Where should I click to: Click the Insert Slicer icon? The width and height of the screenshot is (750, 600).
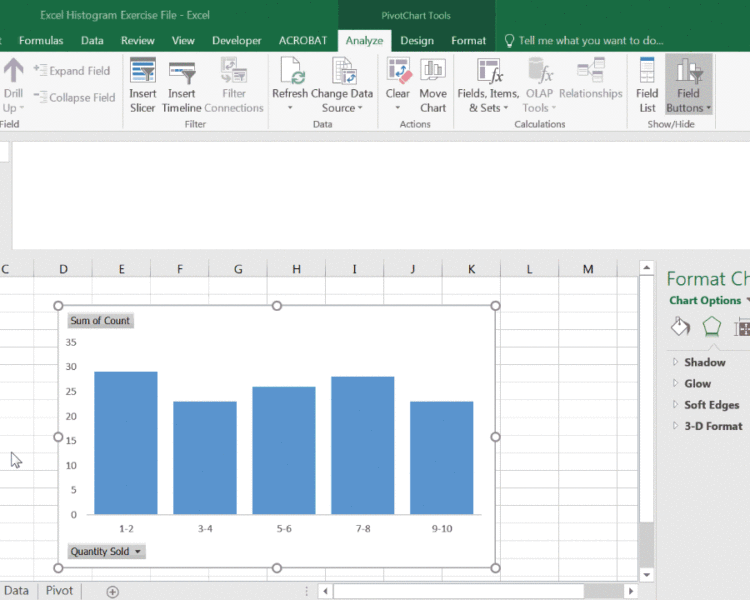click(143, 72)
